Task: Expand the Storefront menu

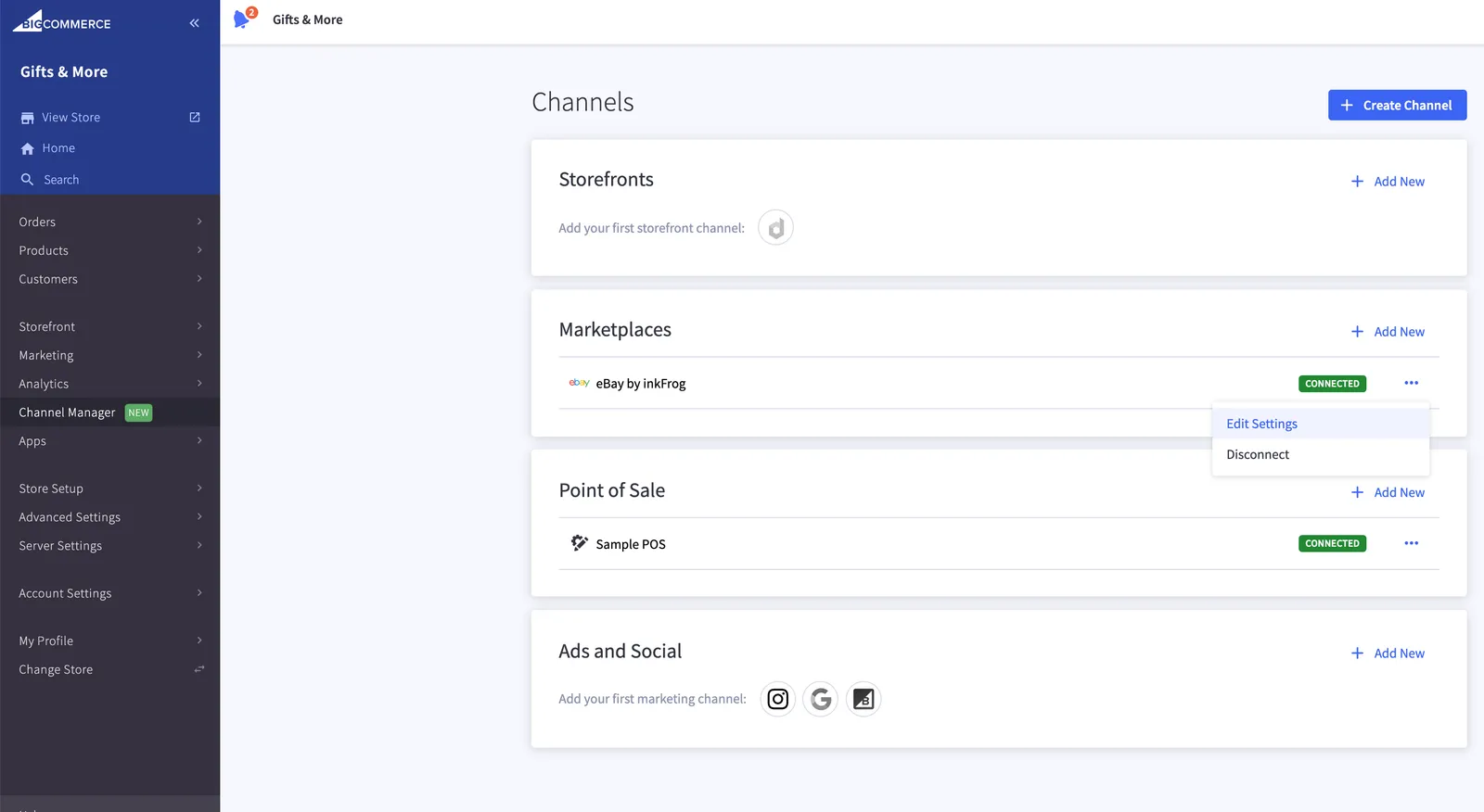Action: pyautogui.click(x=109, y=326)
